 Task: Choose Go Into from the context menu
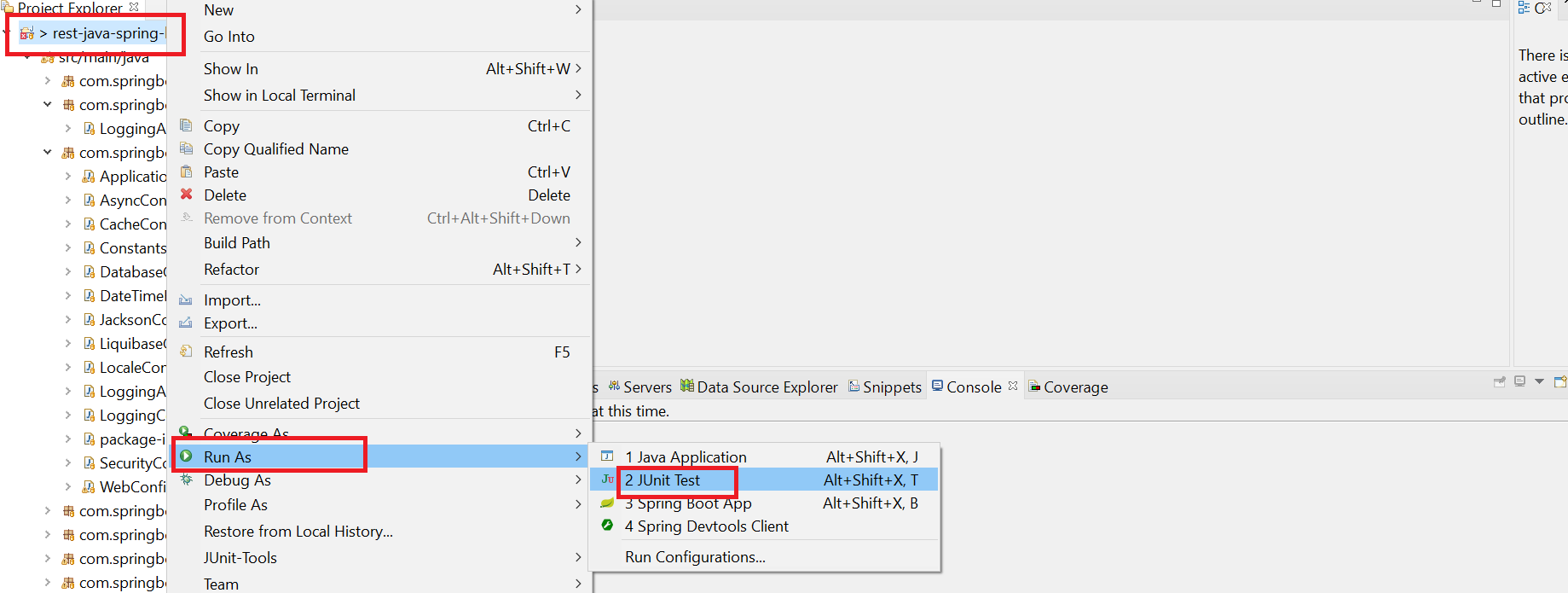pos(380,36)
